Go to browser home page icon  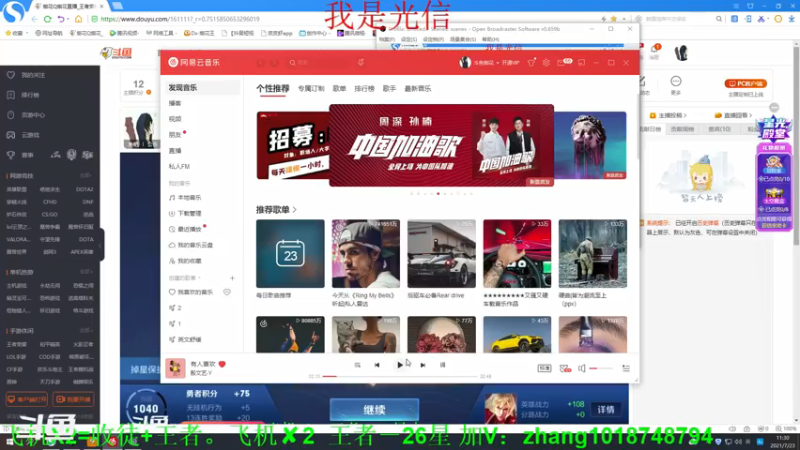click(78, 19)
